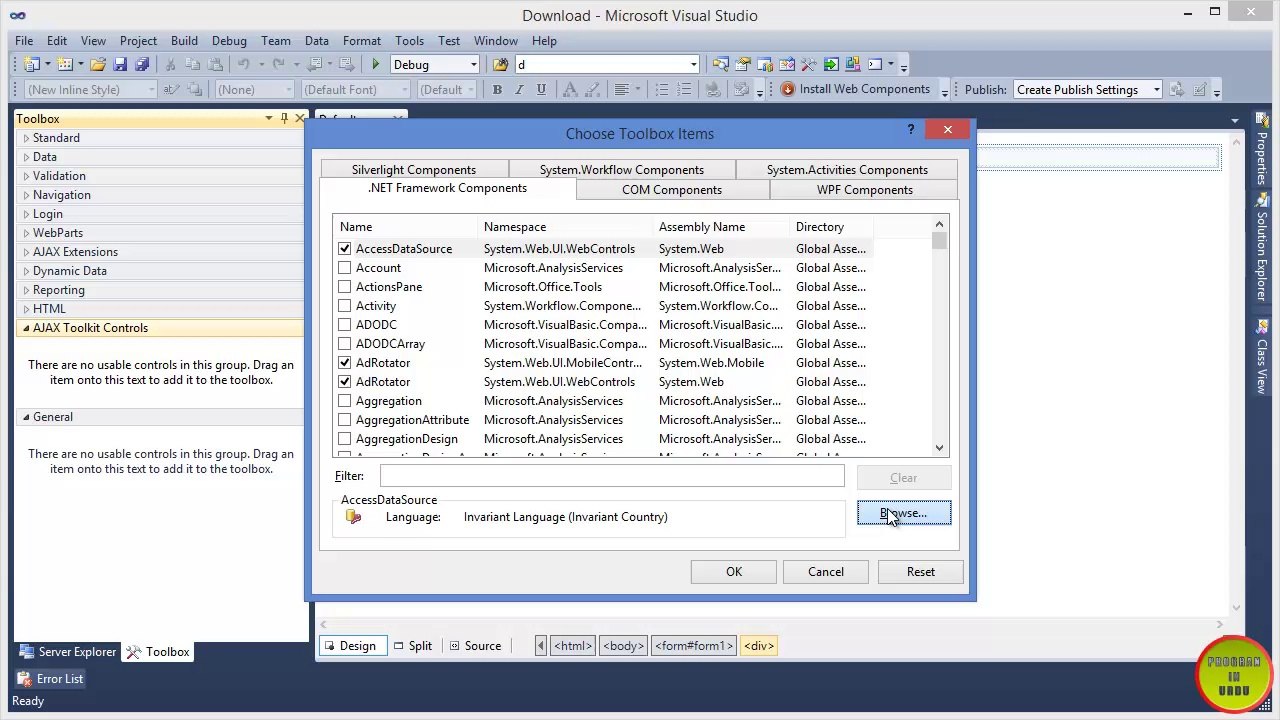Check the Aggregation checkbox
Image resolution: width=1280 pixels, height=720 pixels.
pos(345,401)
